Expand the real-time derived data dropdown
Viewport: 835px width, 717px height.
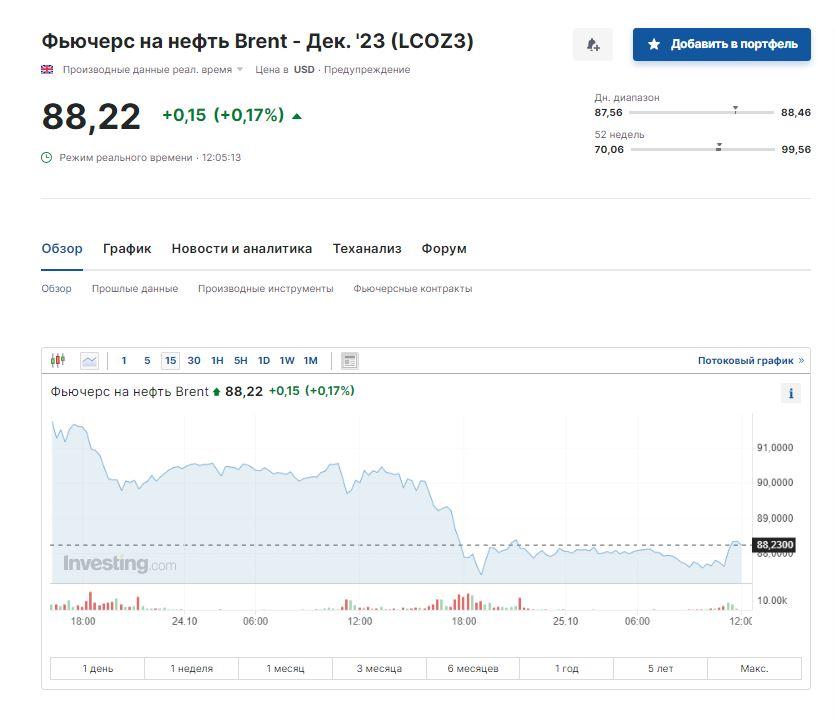[240, 69]
